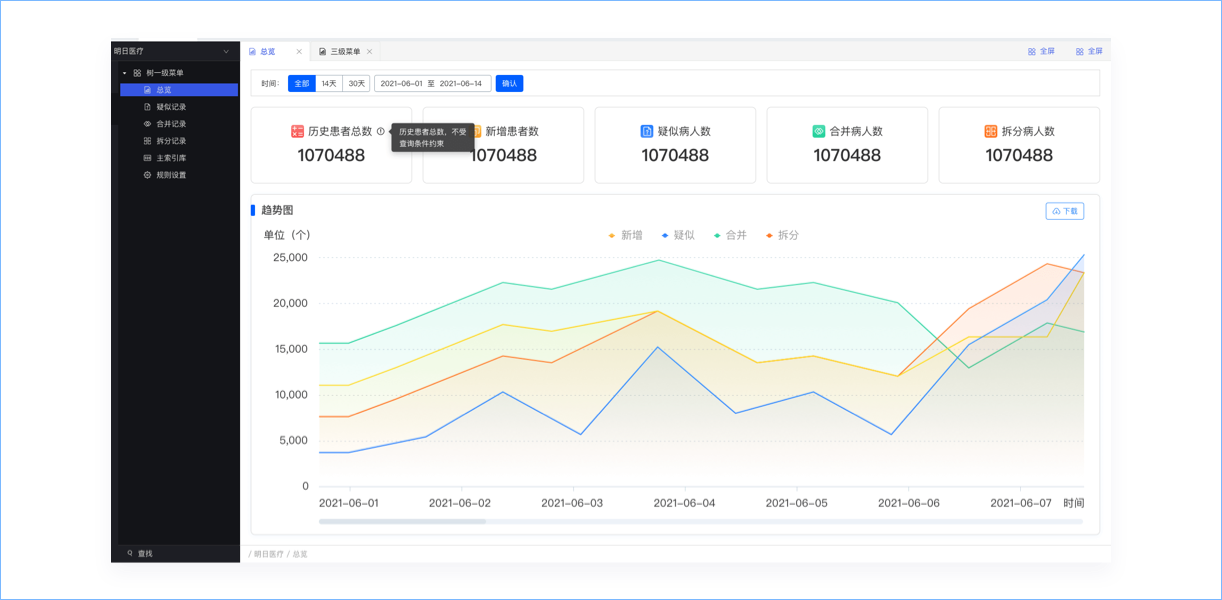1222x600 pixels.
Task: Click the 疑似记录 document icon
Action: coord(147,107)
